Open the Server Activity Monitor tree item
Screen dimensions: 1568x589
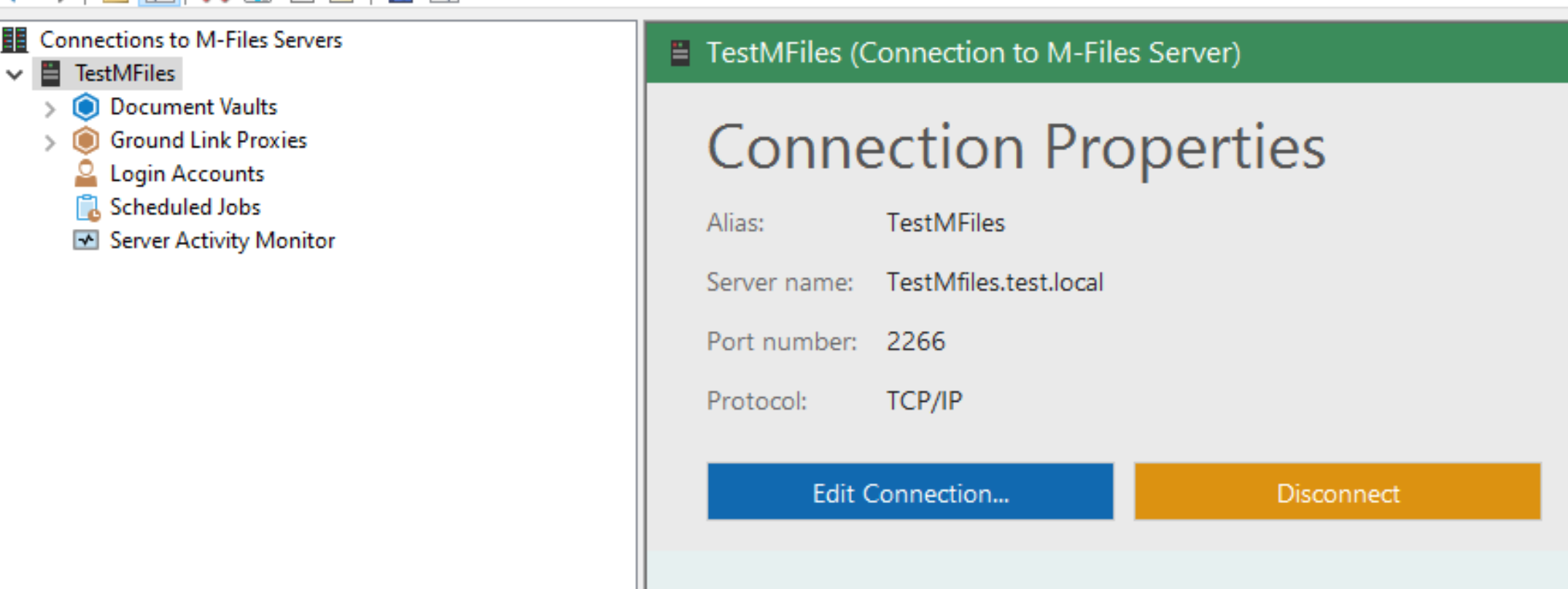tap(222, 241)
